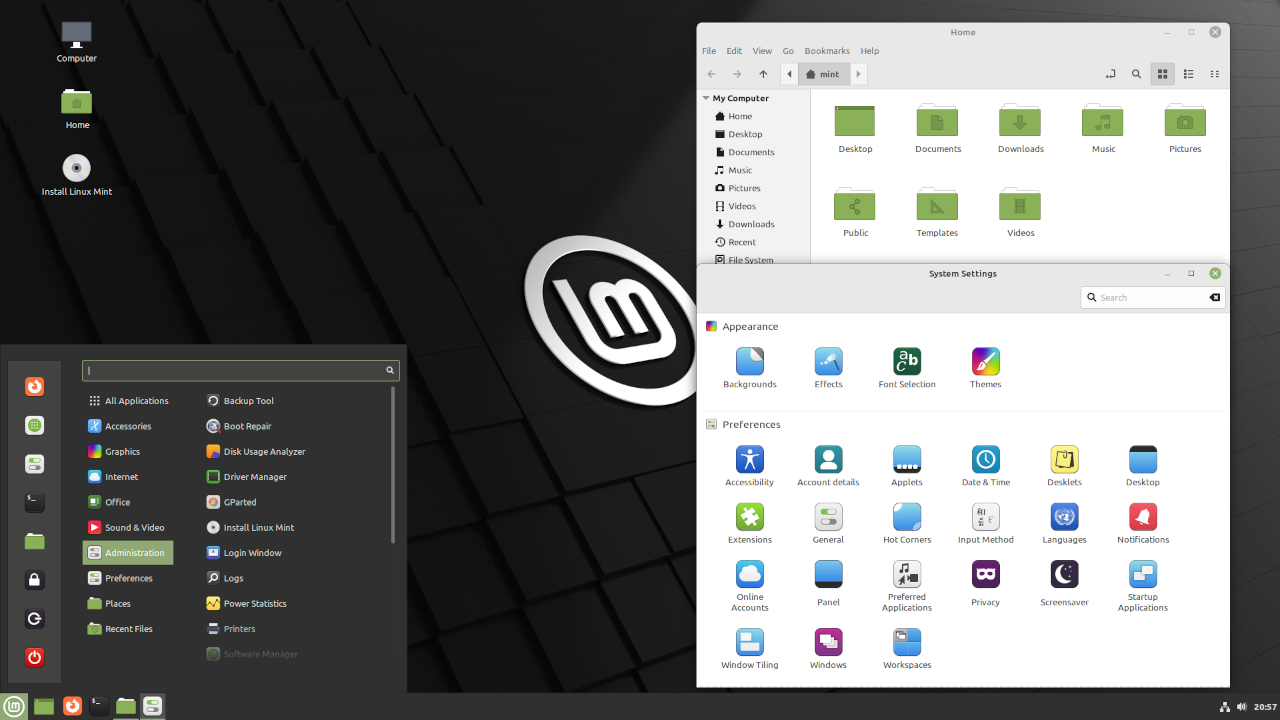Click the application menu search box
Viewport: 1280px width, 720px height.
coord(241,370)
